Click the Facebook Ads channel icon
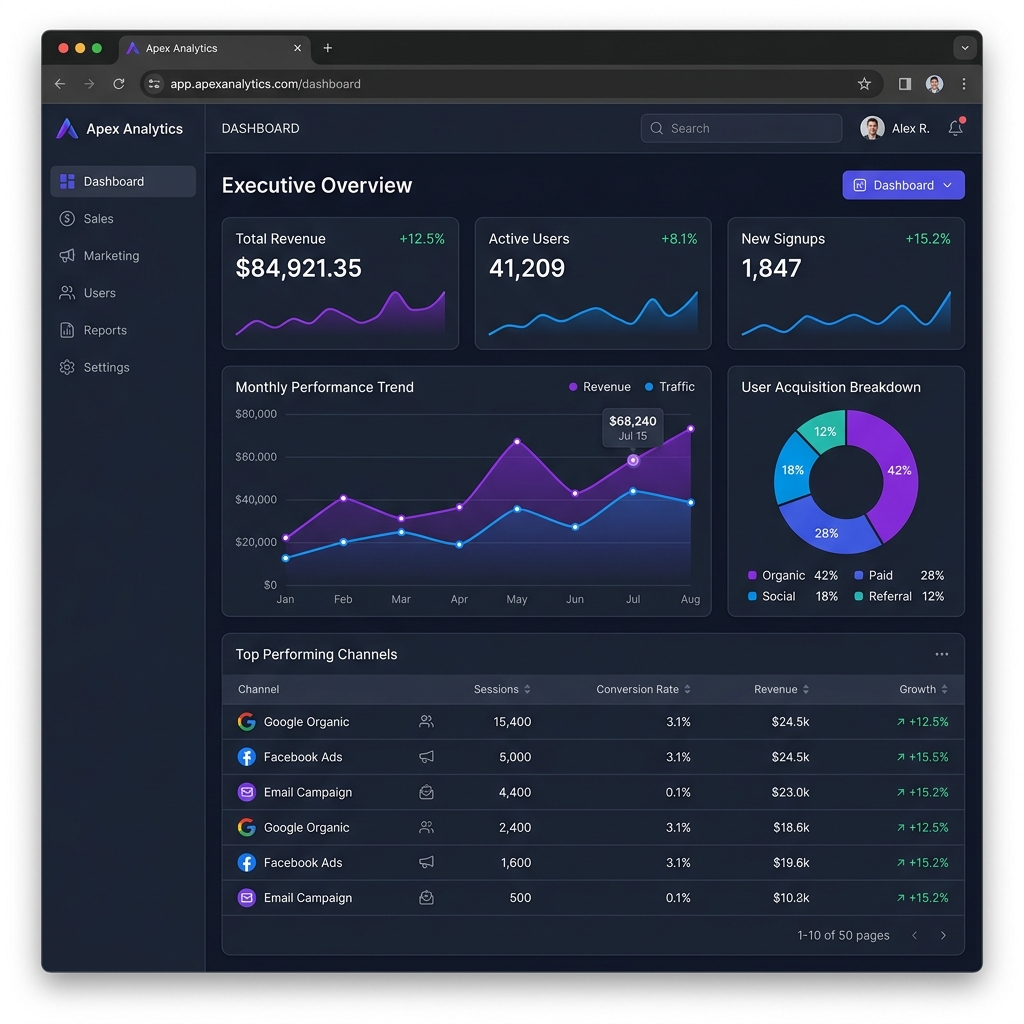This screenshot has width=1024, height=1024. pos(246,757)
